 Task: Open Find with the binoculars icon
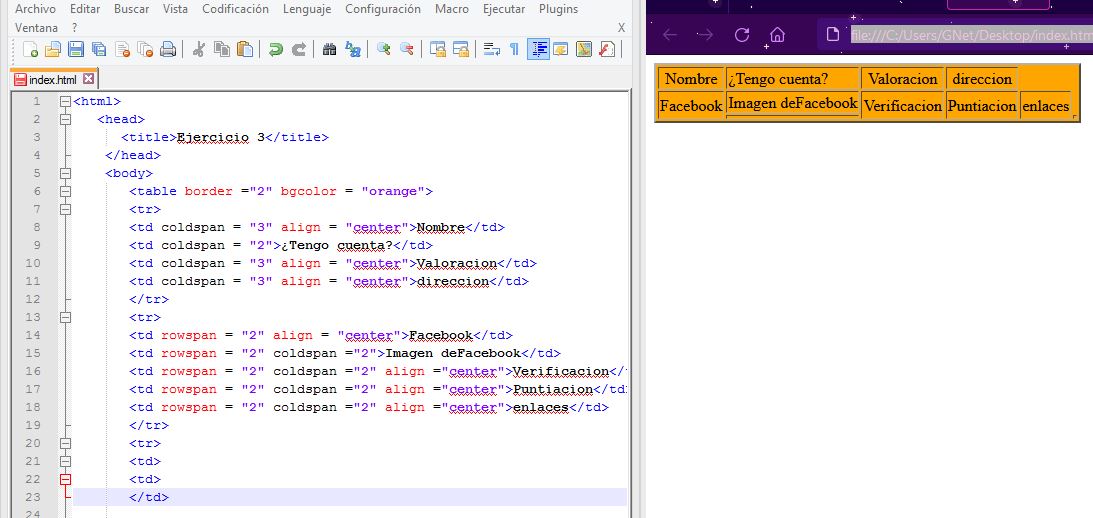(329, 49)
